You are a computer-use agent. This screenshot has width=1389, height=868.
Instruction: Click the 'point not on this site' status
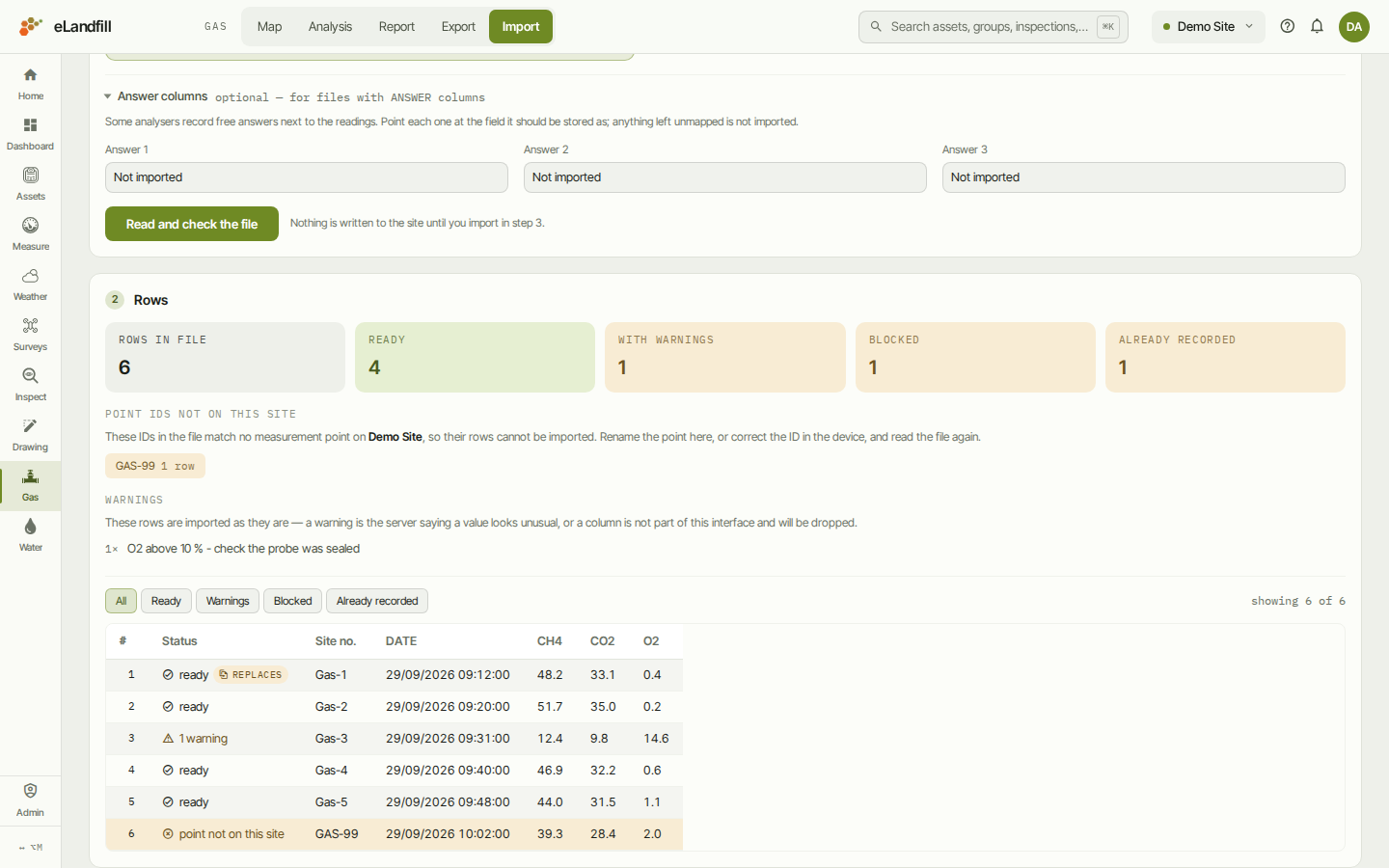pyautogui.click(x=224, y=834)
